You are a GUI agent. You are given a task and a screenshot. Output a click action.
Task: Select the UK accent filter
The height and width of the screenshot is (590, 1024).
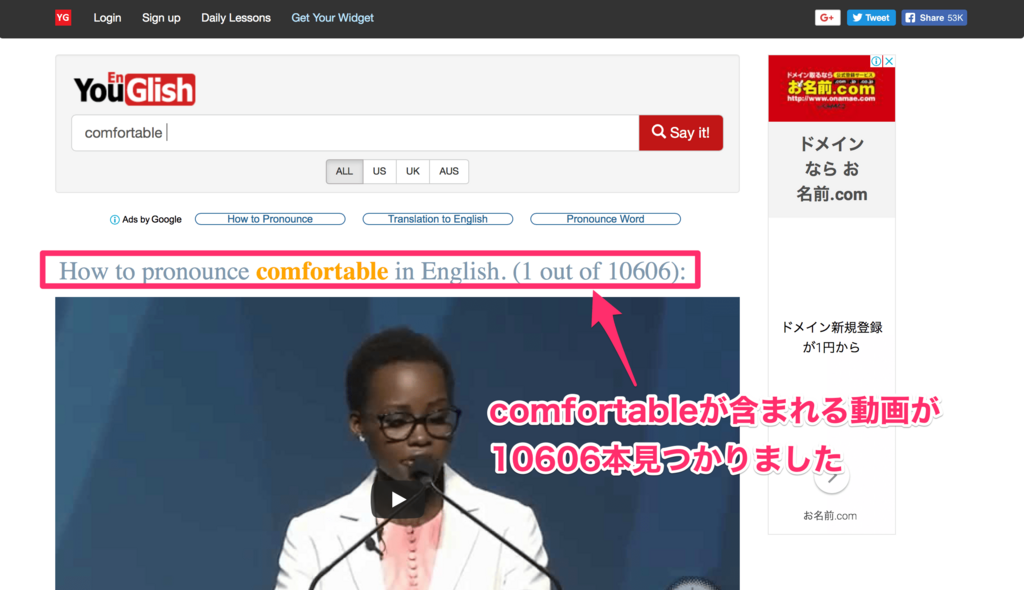pos(413,171)
